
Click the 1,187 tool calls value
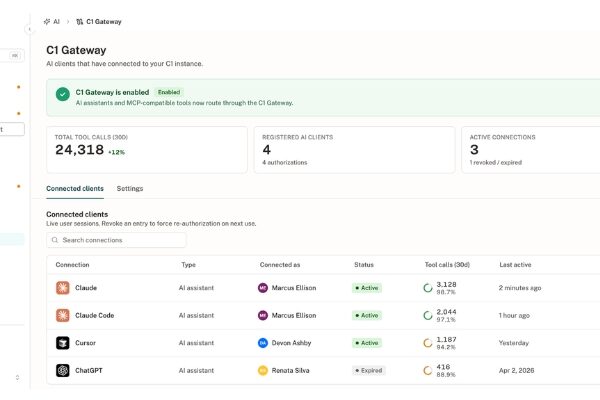(x=446, y=340)
